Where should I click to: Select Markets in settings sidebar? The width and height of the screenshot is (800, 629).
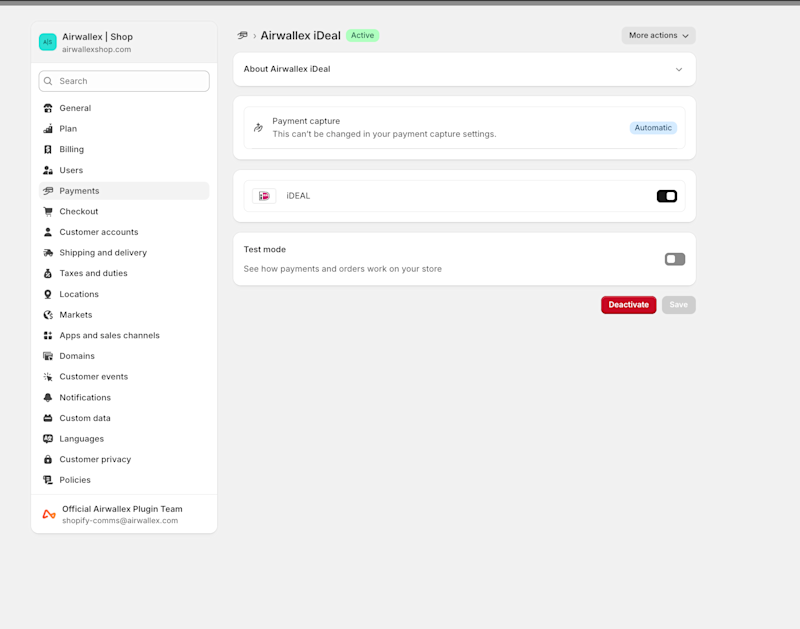click(x=124, y=315)
